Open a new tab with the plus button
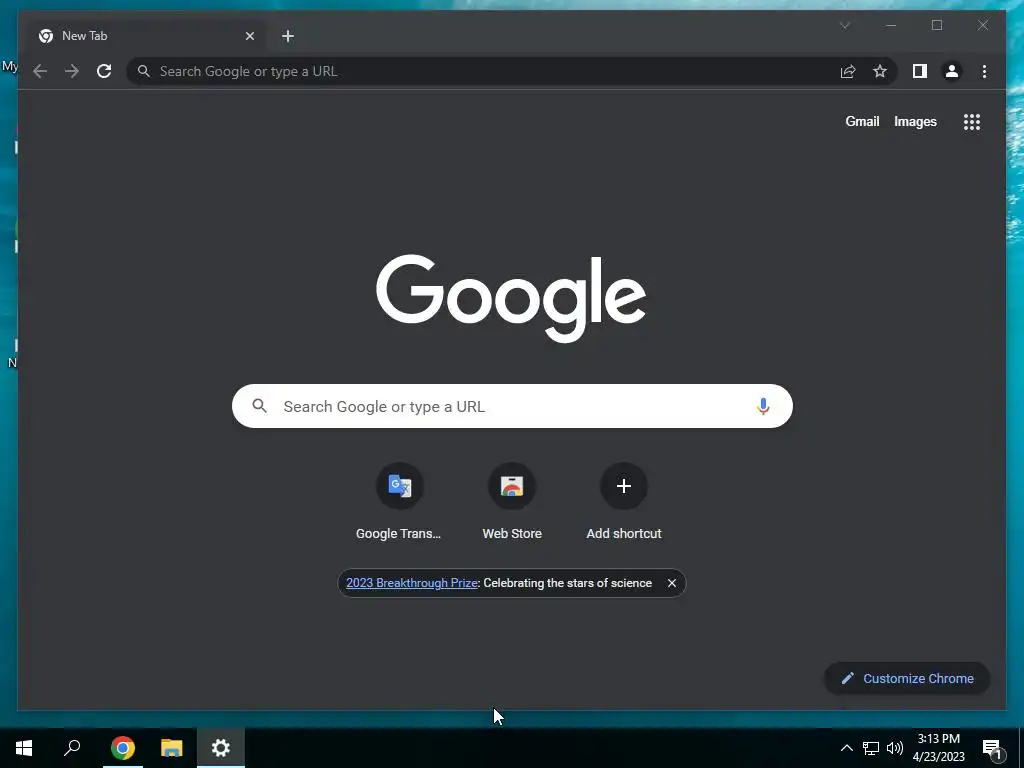The height and width of the screenshot is (768, 1024). (x=288, y=36)
